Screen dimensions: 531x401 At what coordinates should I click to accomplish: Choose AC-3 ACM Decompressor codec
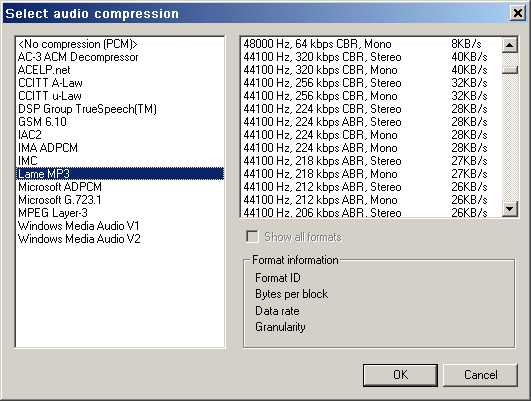[x=120, y=57]
